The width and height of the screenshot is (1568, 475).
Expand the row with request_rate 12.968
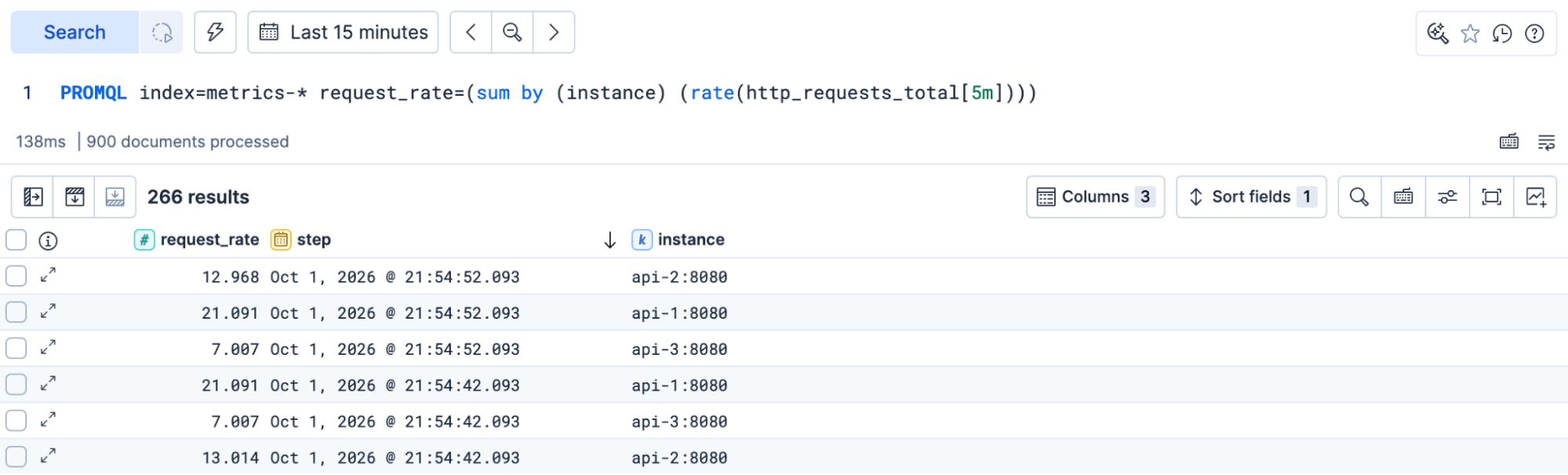tap(48, 275)
